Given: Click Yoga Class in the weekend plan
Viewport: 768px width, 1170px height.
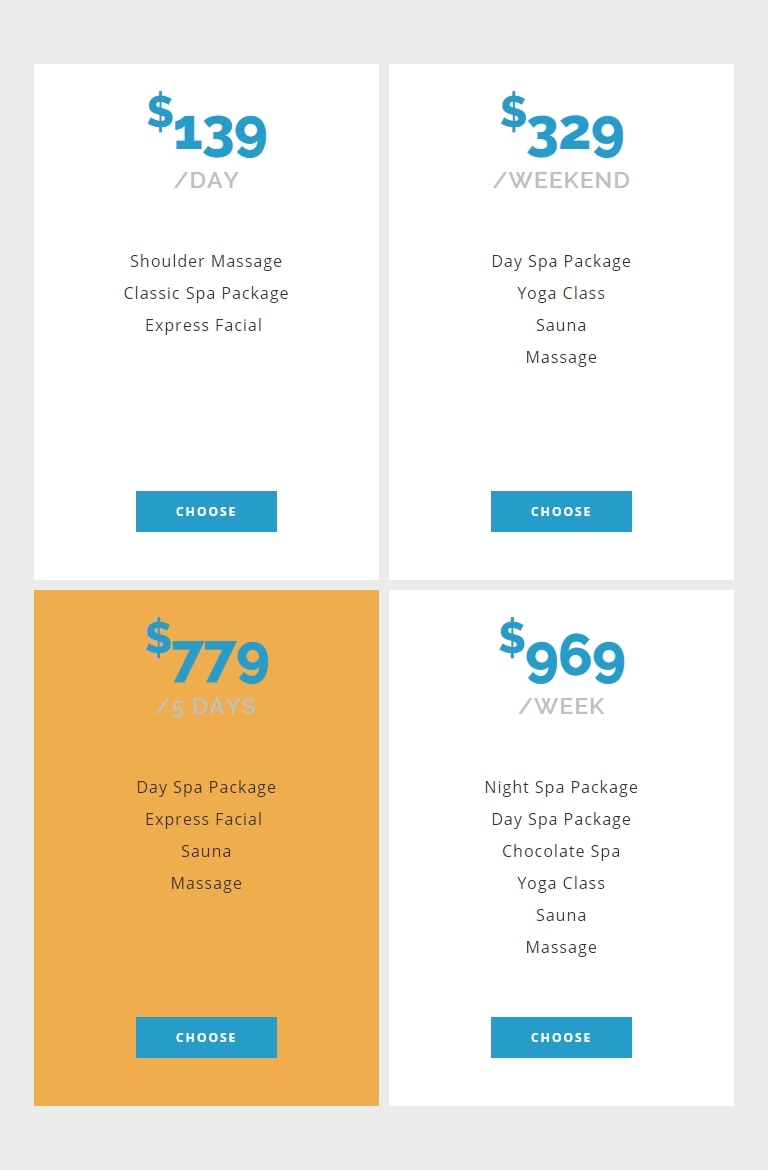Looking at the screenshot, I should (561, 293).
